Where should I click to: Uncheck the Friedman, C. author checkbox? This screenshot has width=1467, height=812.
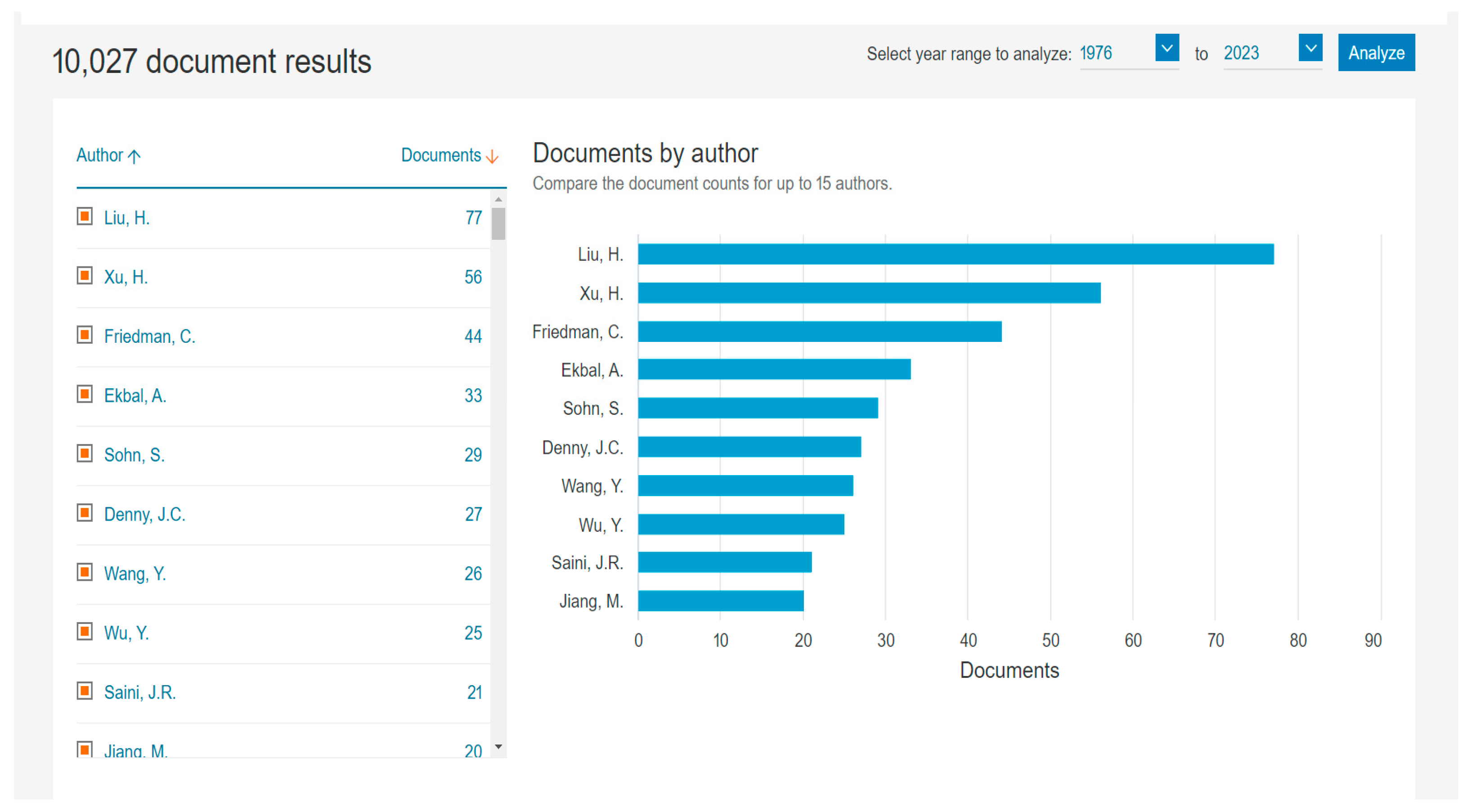coord(85,336)
